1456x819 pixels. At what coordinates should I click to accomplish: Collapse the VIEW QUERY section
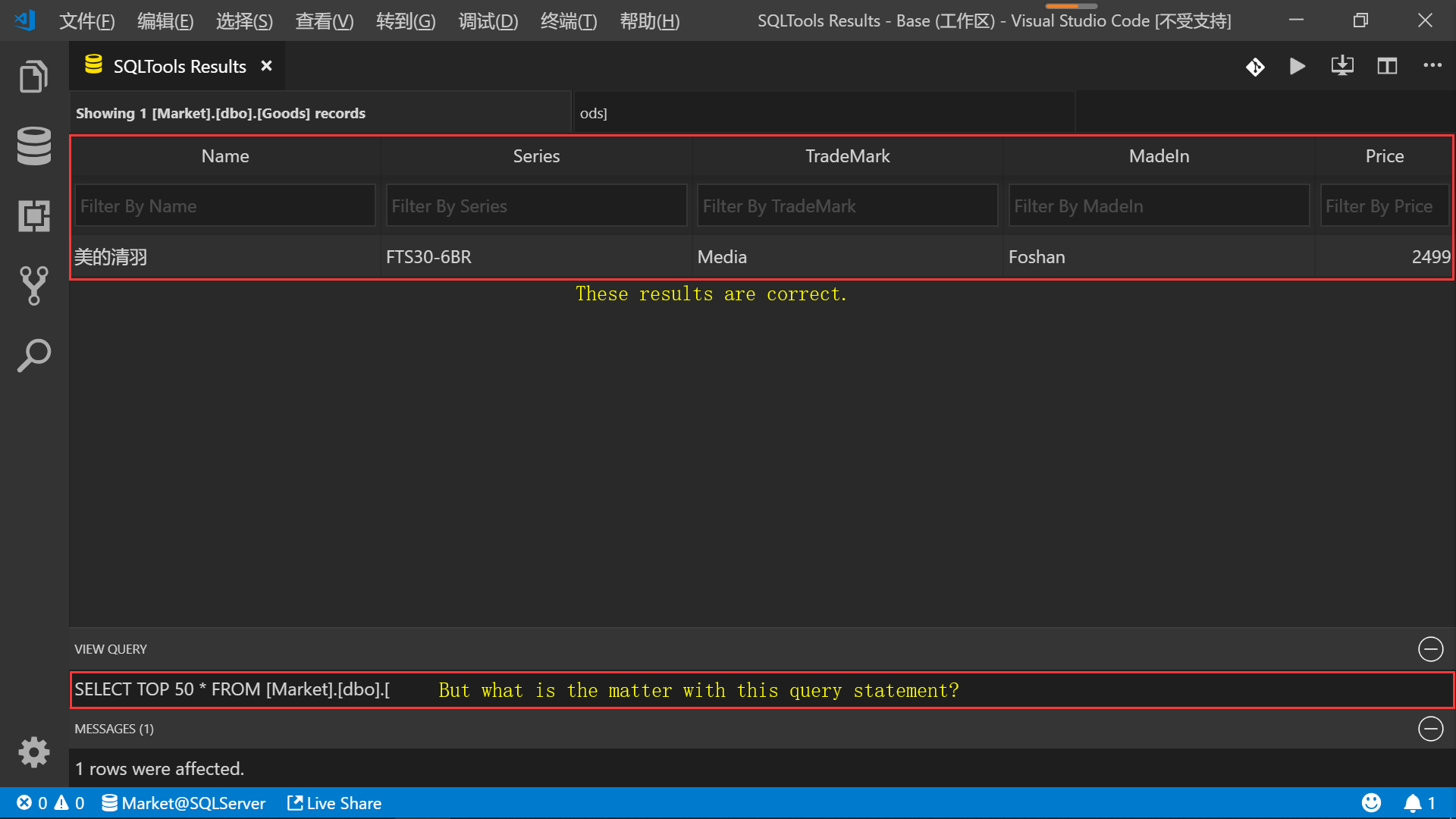pyautogui.click(x=1430, y=649)
